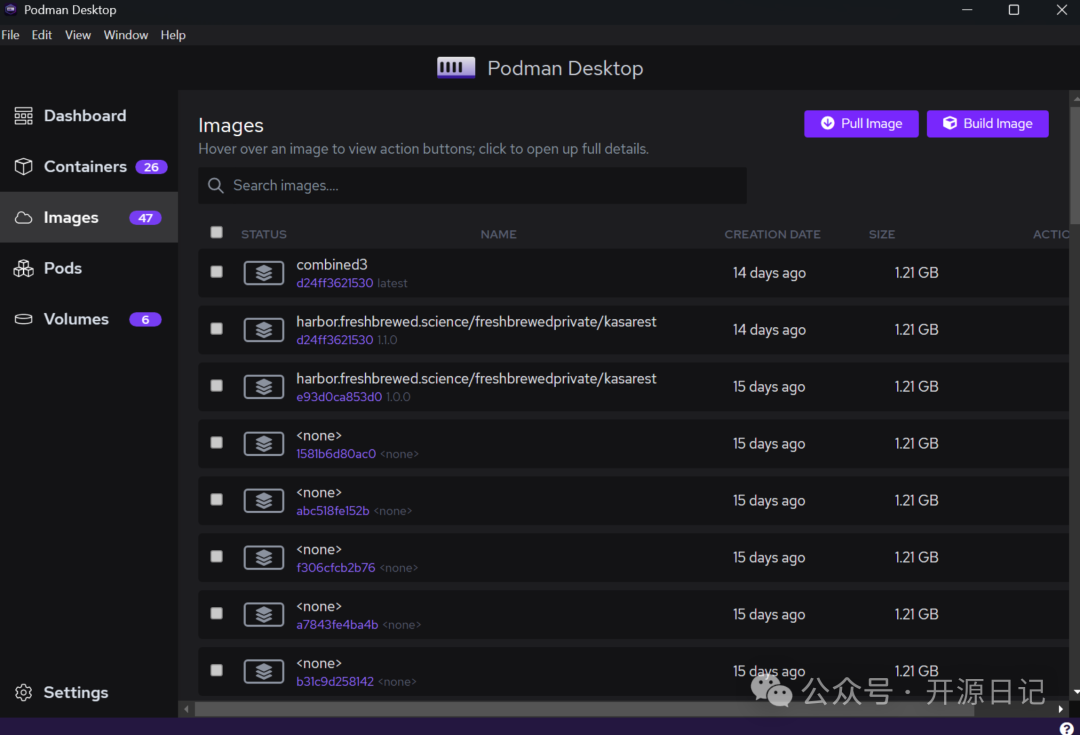1080x735 pixels.
Task: Check the box for kasarest 1.0.0 image
Action: (x=217, y=386)
